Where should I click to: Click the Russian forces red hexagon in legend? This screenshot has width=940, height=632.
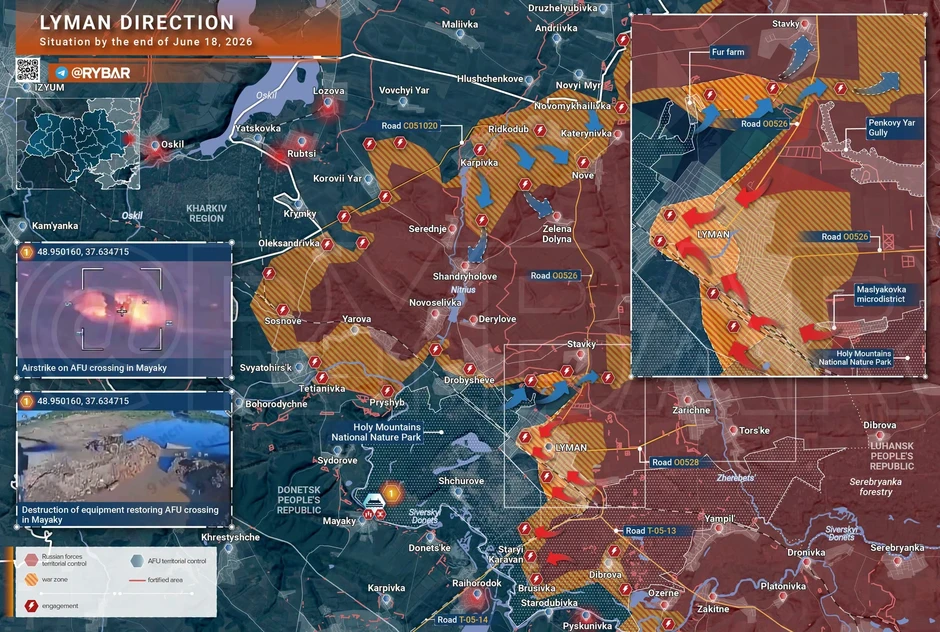click(31, 560)
